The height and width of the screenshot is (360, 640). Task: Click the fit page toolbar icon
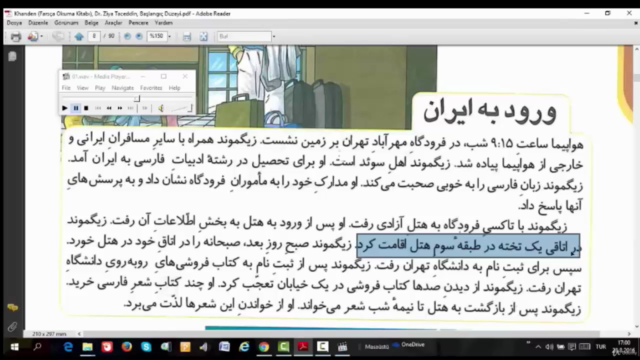203,37
